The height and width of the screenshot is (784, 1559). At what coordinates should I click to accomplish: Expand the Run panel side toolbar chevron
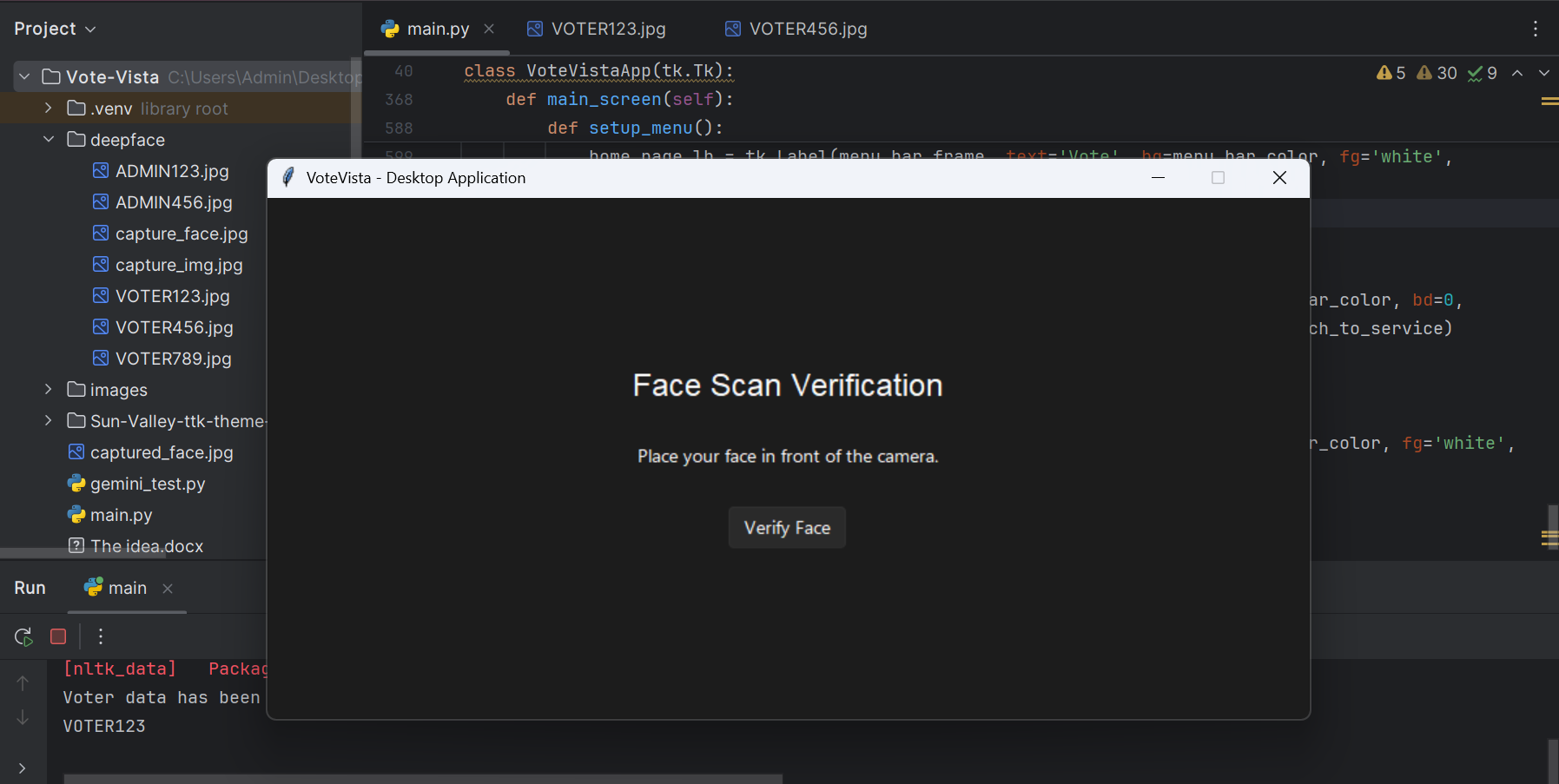point(23,768)
